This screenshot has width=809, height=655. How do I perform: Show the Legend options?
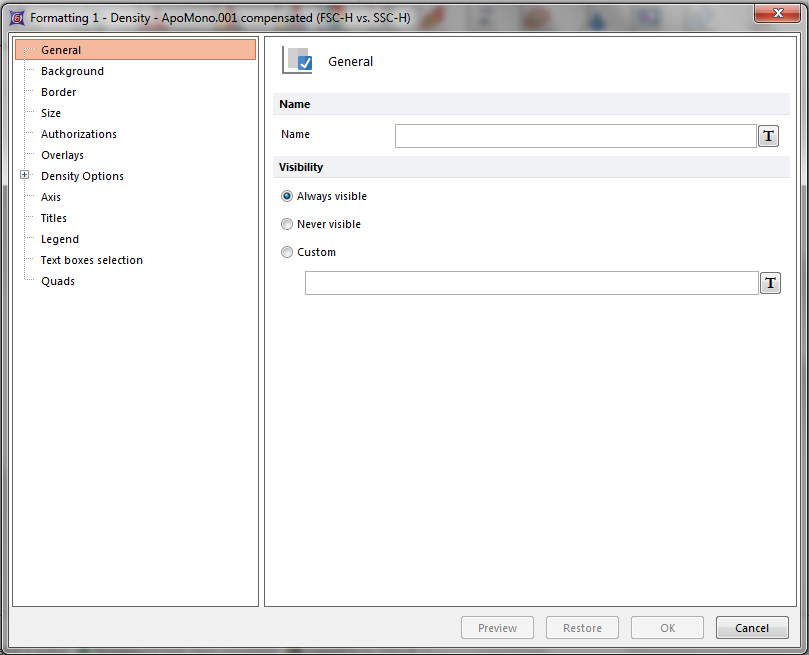tap(59, 239)
